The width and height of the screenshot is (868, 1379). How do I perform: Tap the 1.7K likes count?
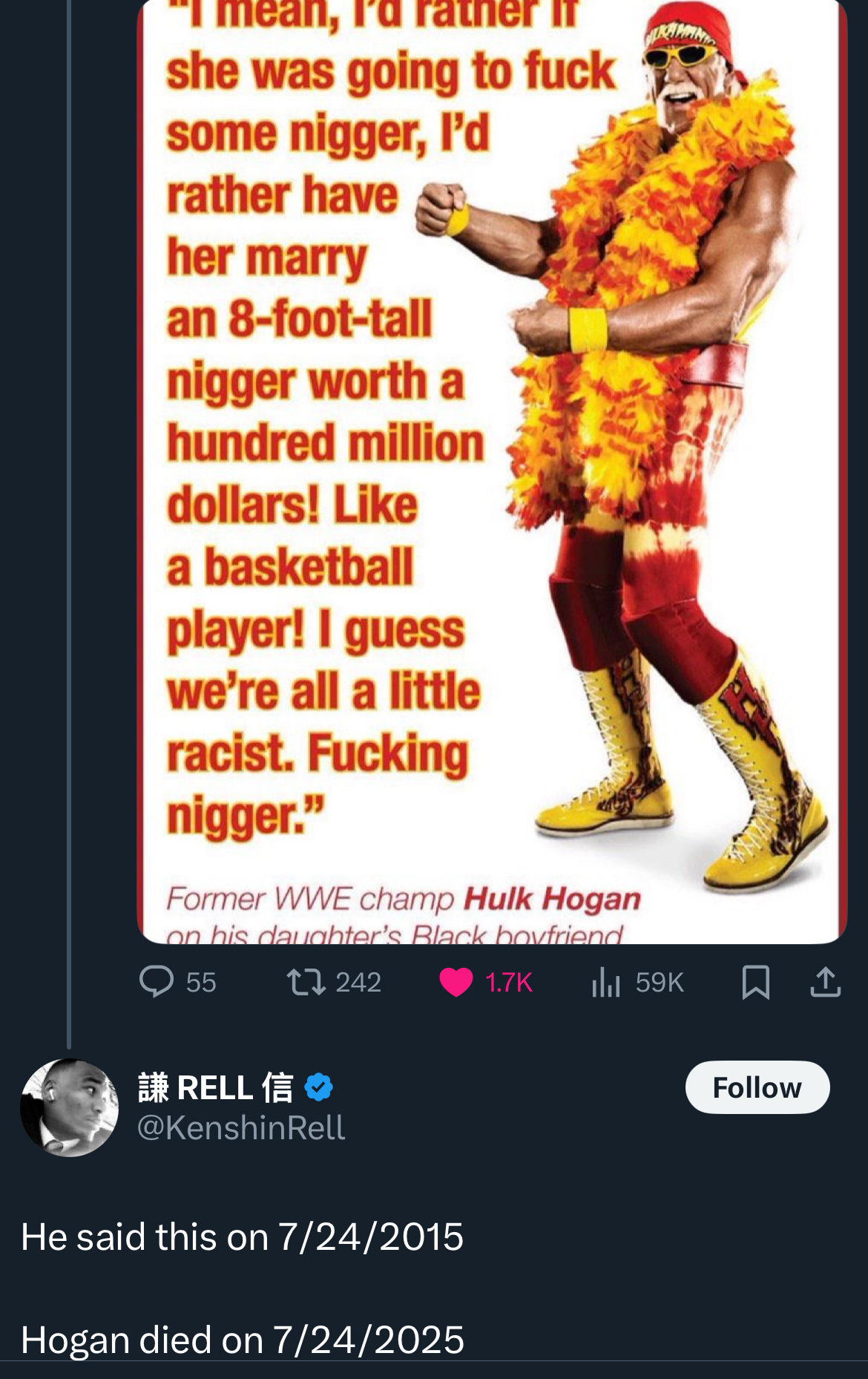(x=509, y=982)
